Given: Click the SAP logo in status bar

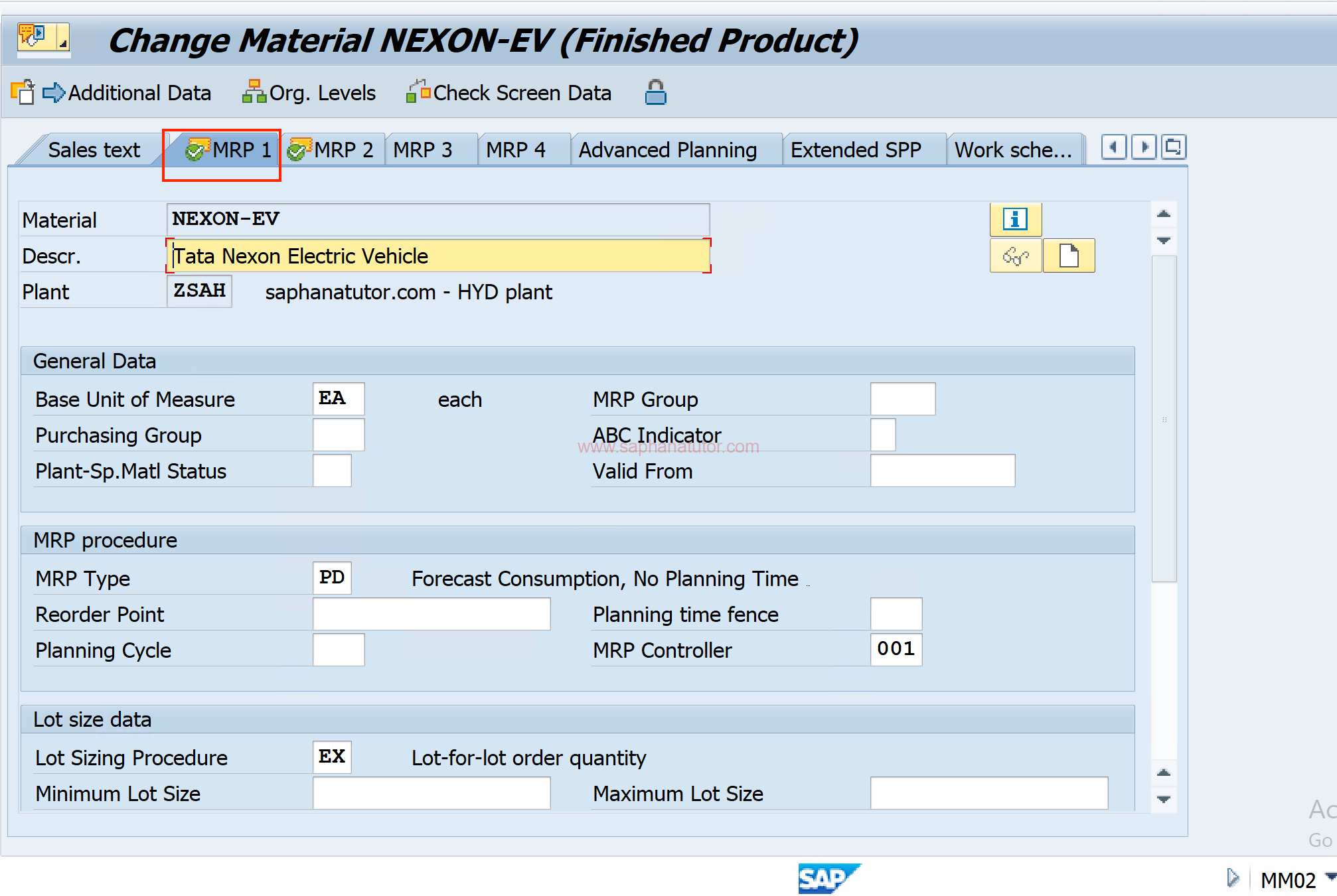Looking at the screenshot, I should (x=829, y=879).
